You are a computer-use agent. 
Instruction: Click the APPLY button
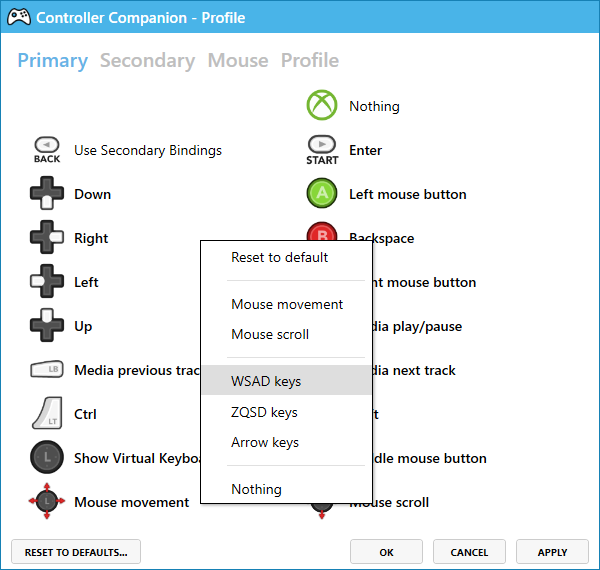coord(553,552)
